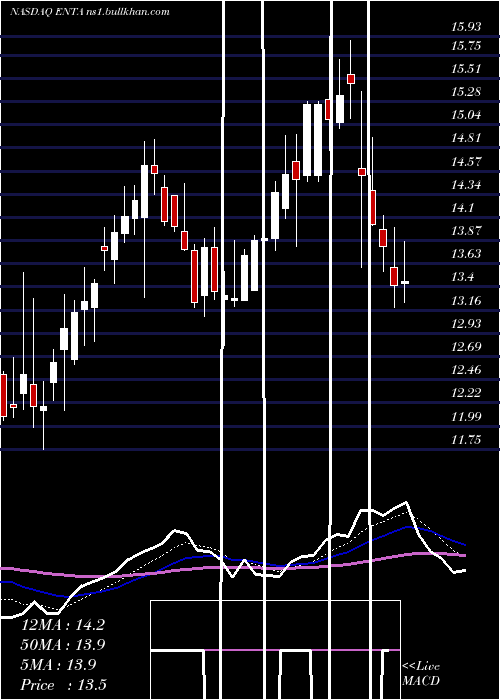Click the 50MA : 13.9 readout
500x700 pixels.
point(63,645)
